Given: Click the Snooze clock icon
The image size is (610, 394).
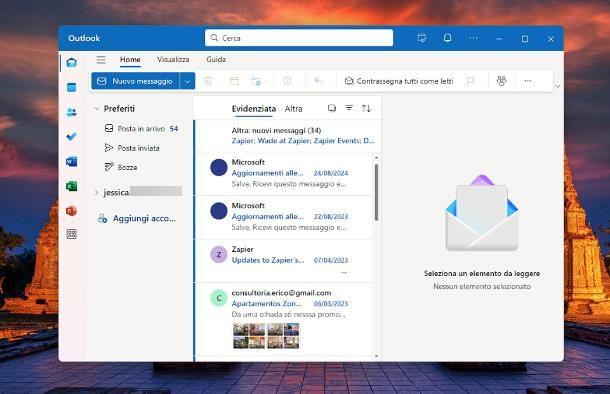Looking at the screenshot, I should (287, 81).
